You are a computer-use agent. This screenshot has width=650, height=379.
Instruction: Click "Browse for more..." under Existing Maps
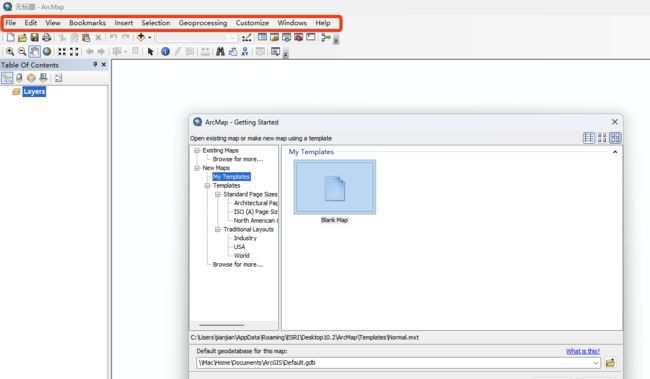pos(238,159)
